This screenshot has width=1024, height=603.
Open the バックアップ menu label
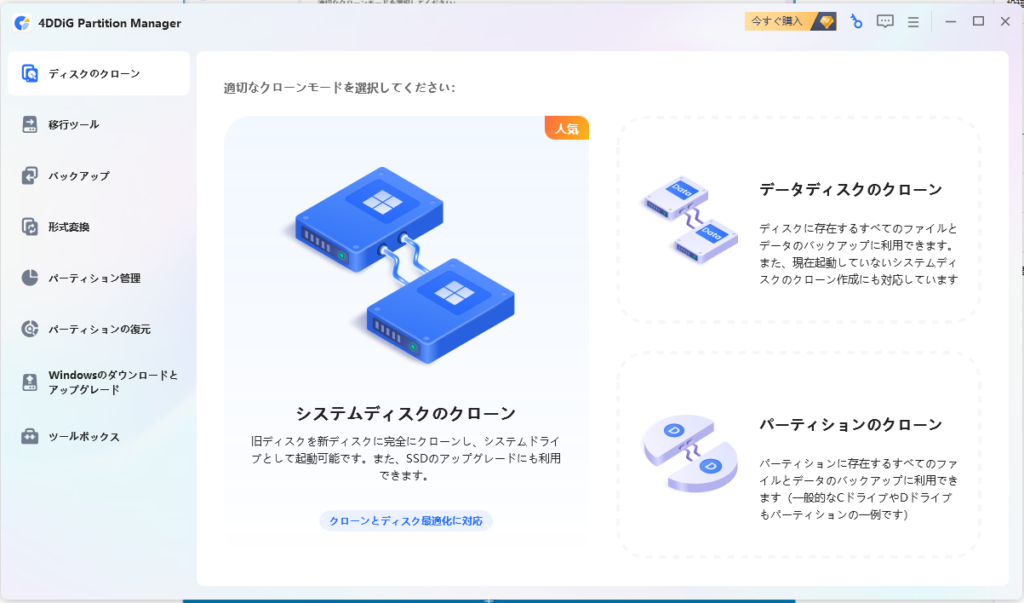click(x=79, y=176)
